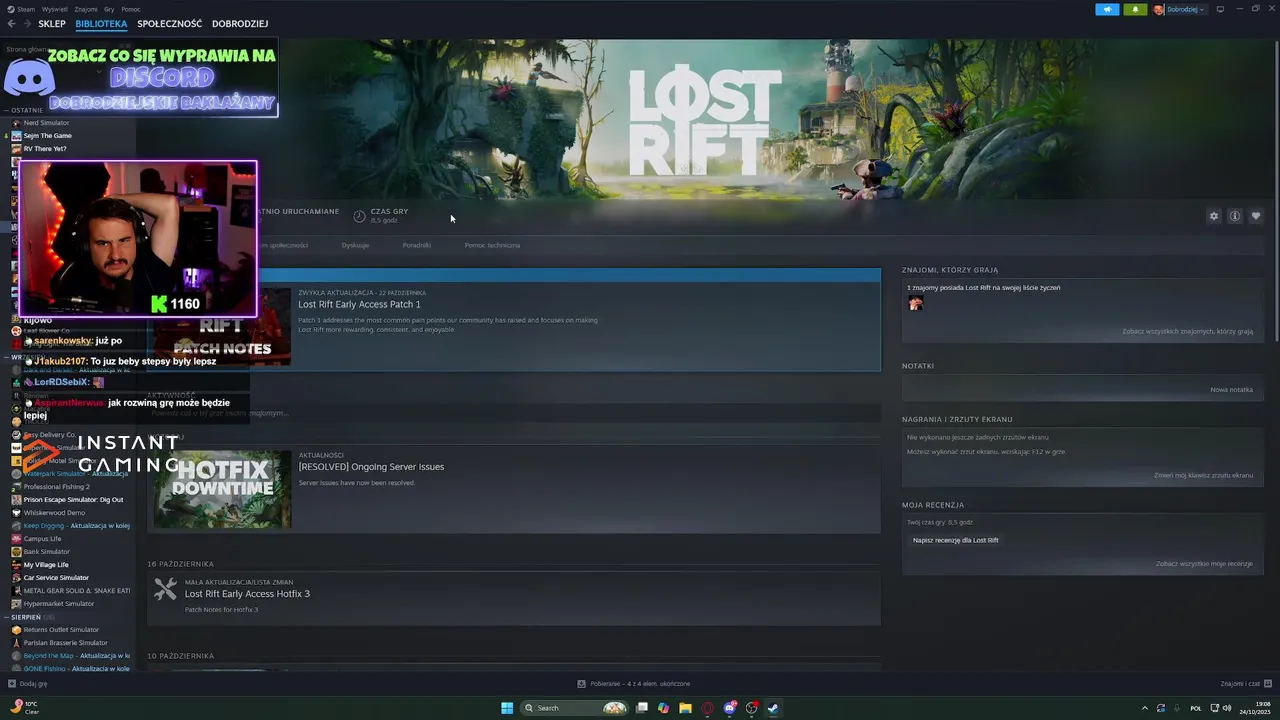Select My Village Life in library
This screenshot has width=1280, height=720.
pyautogui.click(x=46, y=565)
